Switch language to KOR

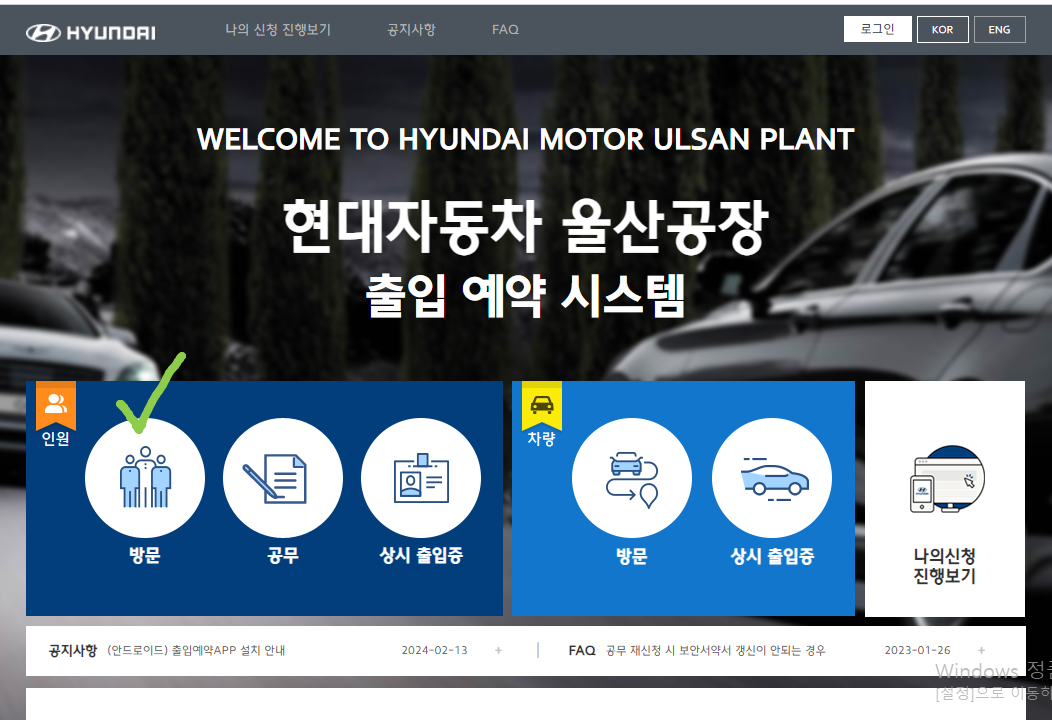coord(943,29)
